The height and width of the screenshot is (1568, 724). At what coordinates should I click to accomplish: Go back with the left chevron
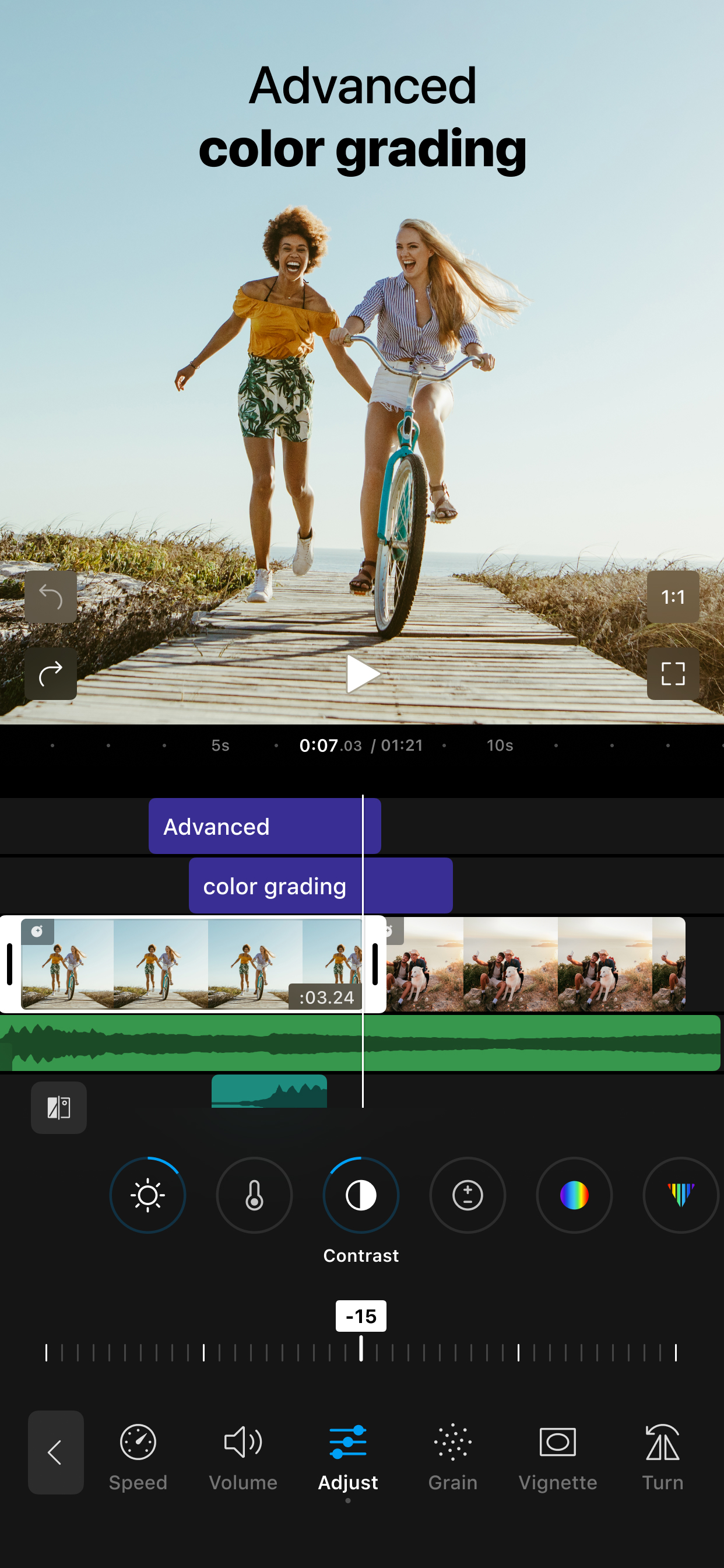(55, 1452)
